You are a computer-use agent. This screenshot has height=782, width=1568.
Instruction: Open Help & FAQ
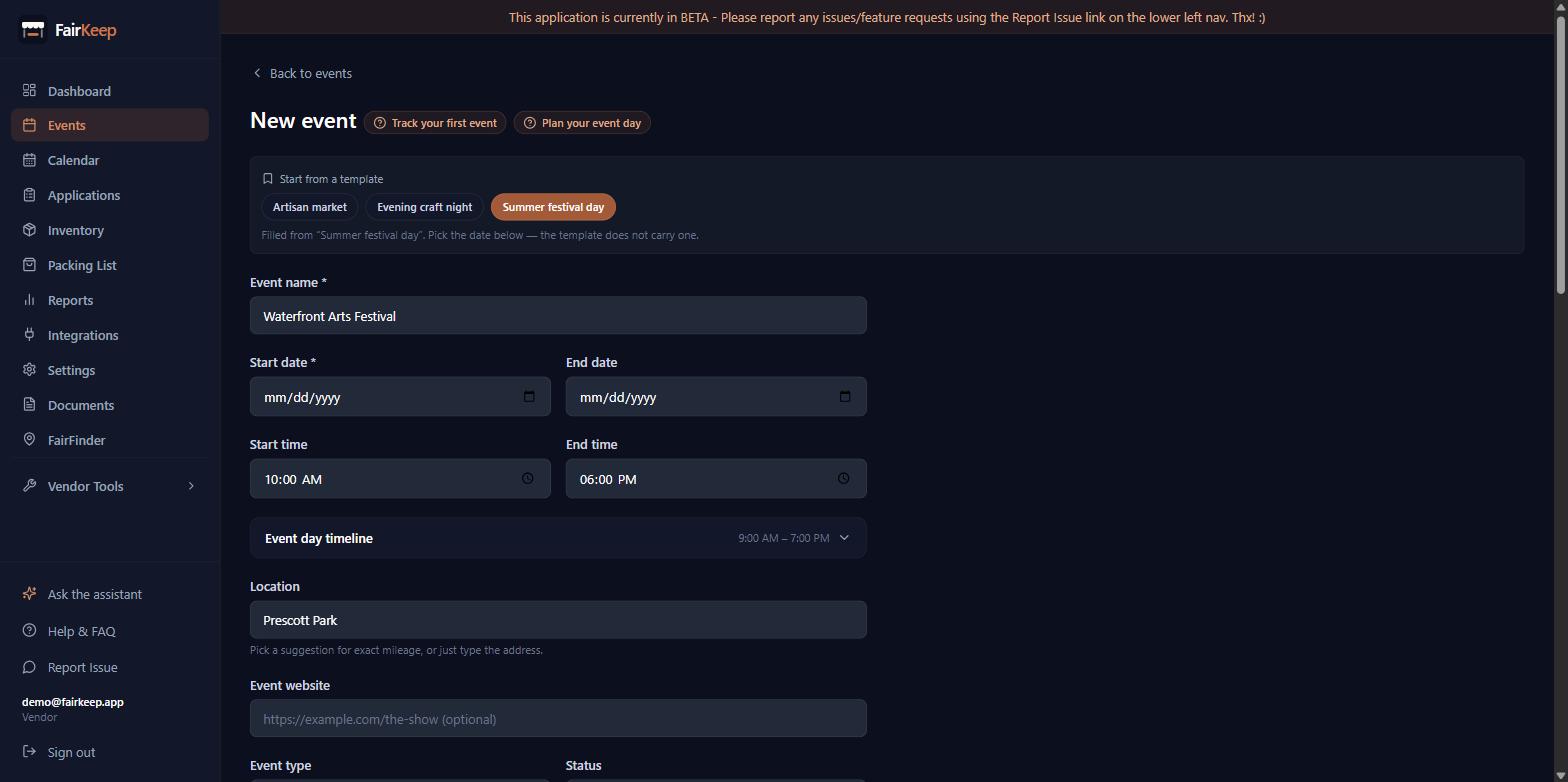110,631
